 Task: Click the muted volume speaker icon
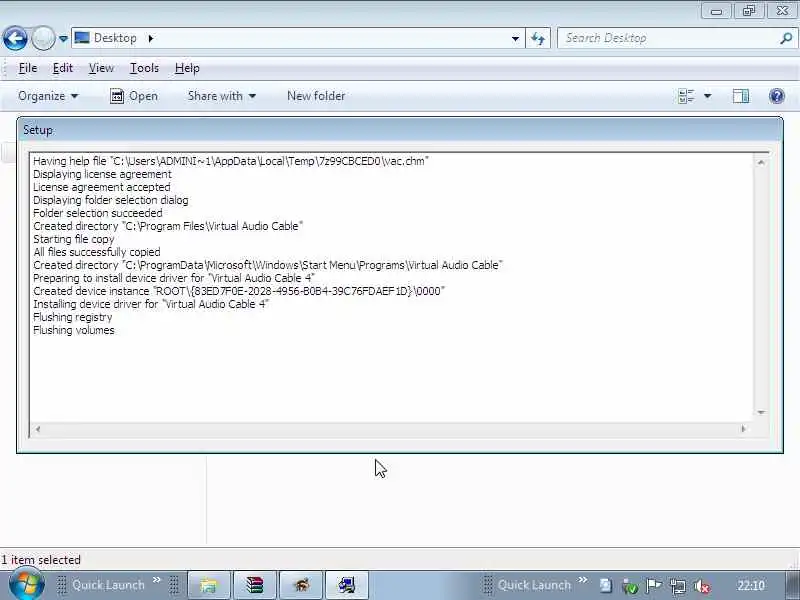[x=702, y=586]
